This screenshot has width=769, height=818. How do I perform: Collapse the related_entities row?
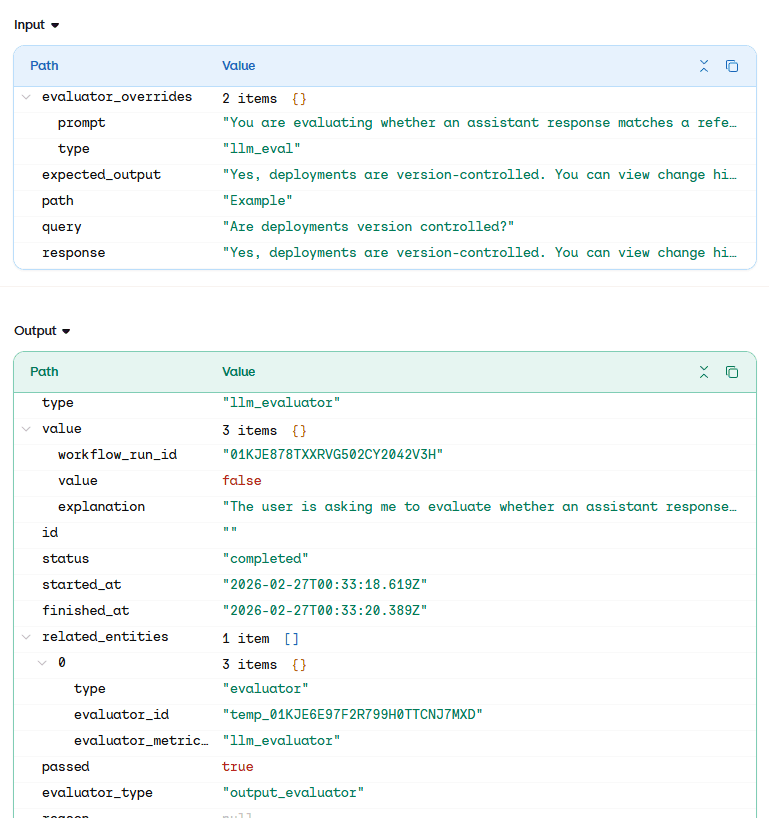pos(26,637)
